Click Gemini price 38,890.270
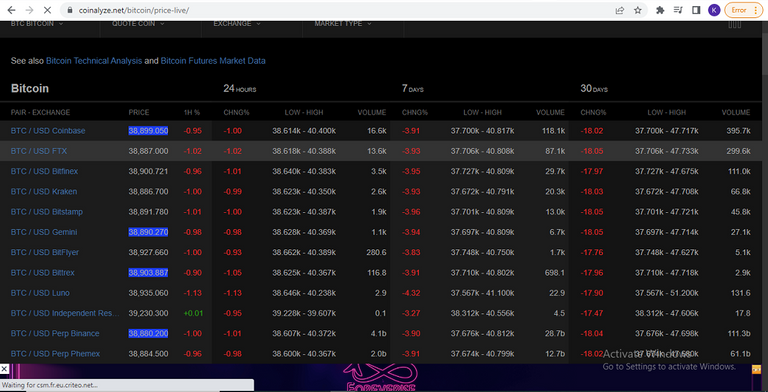The height and width of the screenshot is (392, 768). pos(148,232)
